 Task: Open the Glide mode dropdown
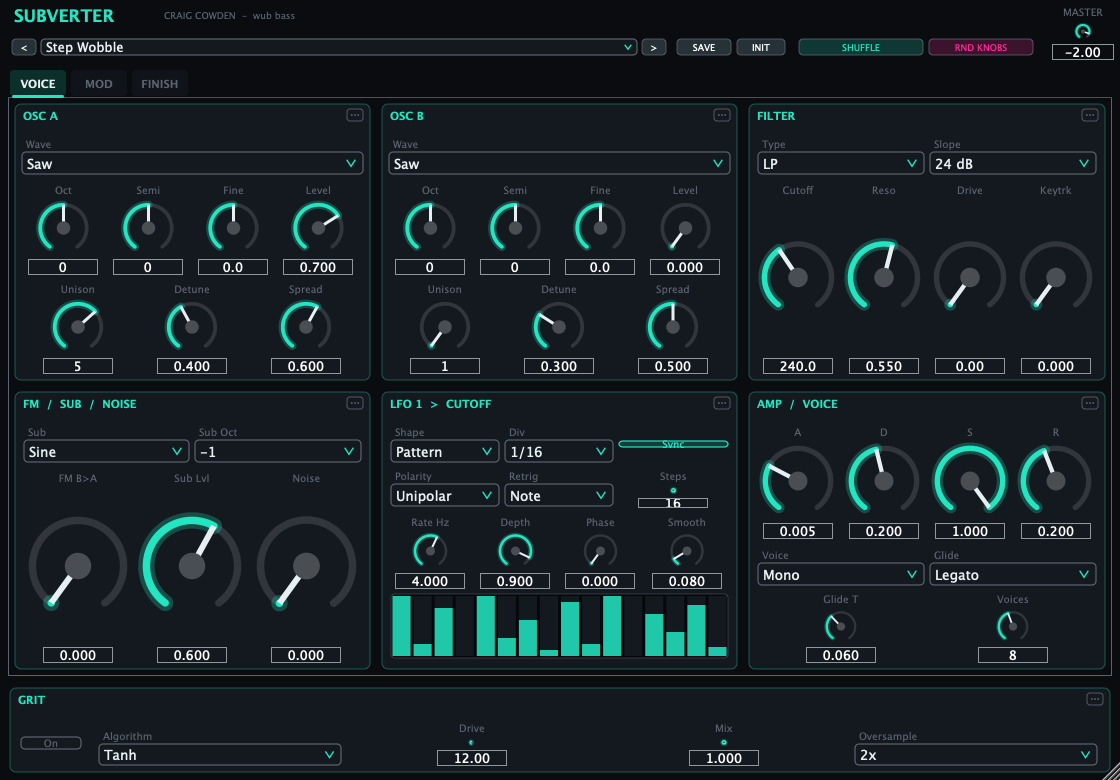(x=1012, y=574)
